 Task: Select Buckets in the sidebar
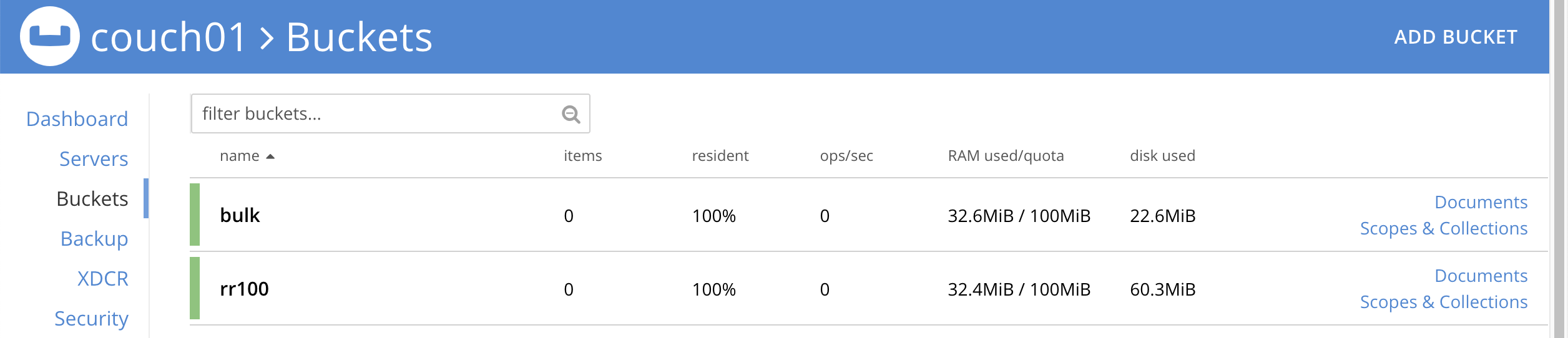tap(92, 199)
